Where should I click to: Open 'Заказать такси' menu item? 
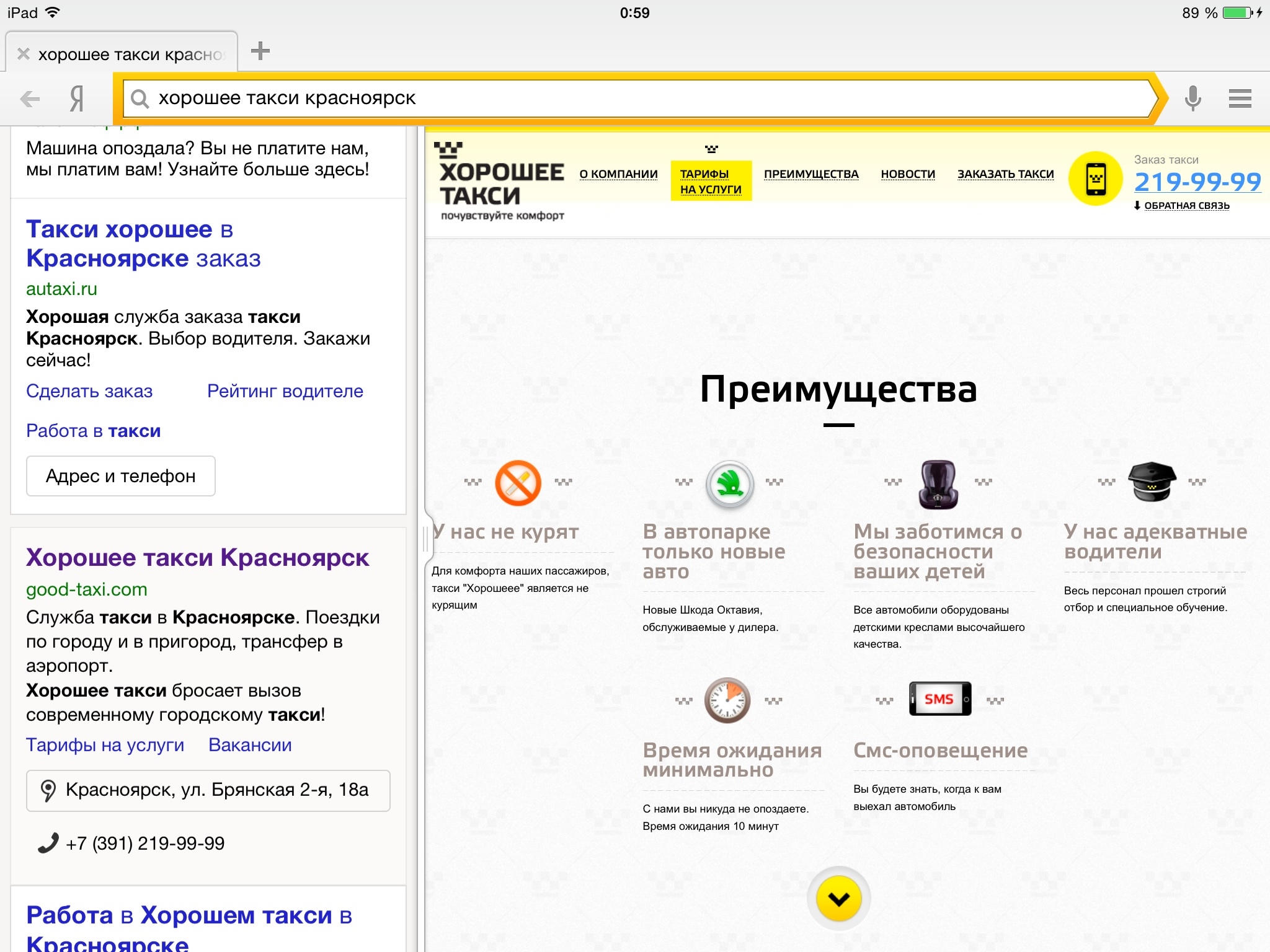[x=1005, y=174]
